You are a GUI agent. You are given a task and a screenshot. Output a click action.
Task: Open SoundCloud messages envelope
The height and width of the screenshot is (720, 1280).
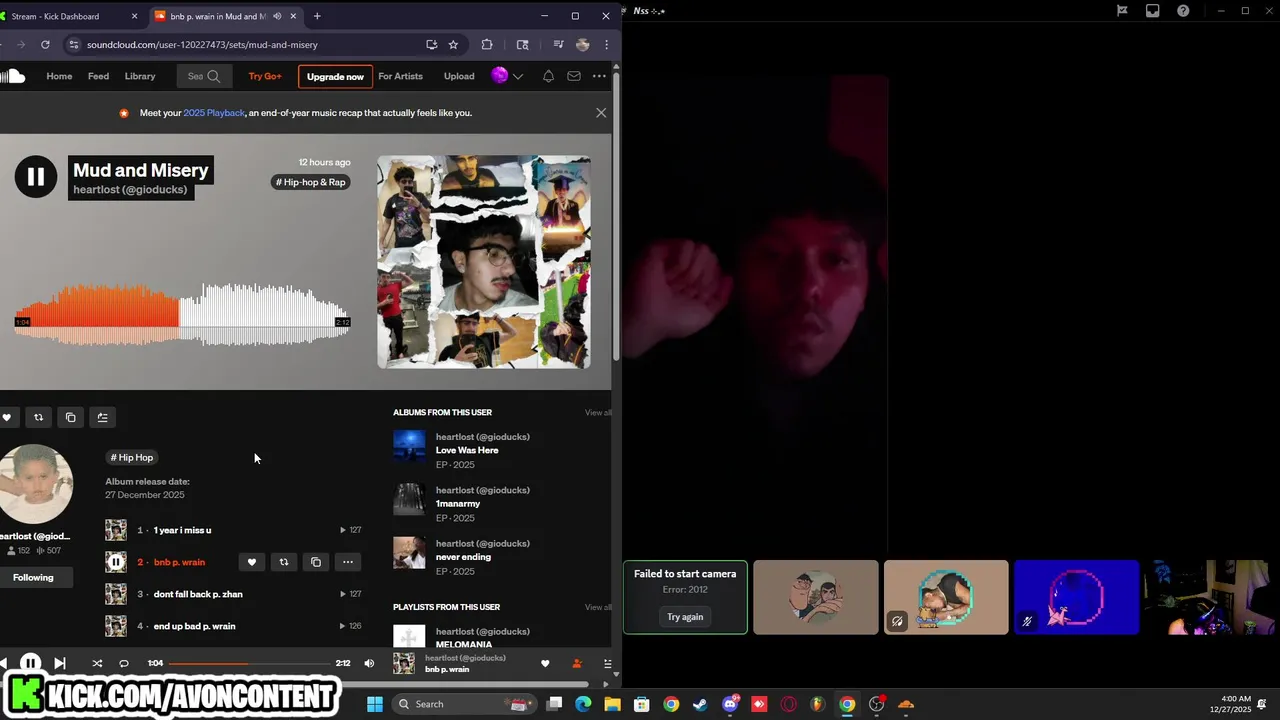(574, 76)
